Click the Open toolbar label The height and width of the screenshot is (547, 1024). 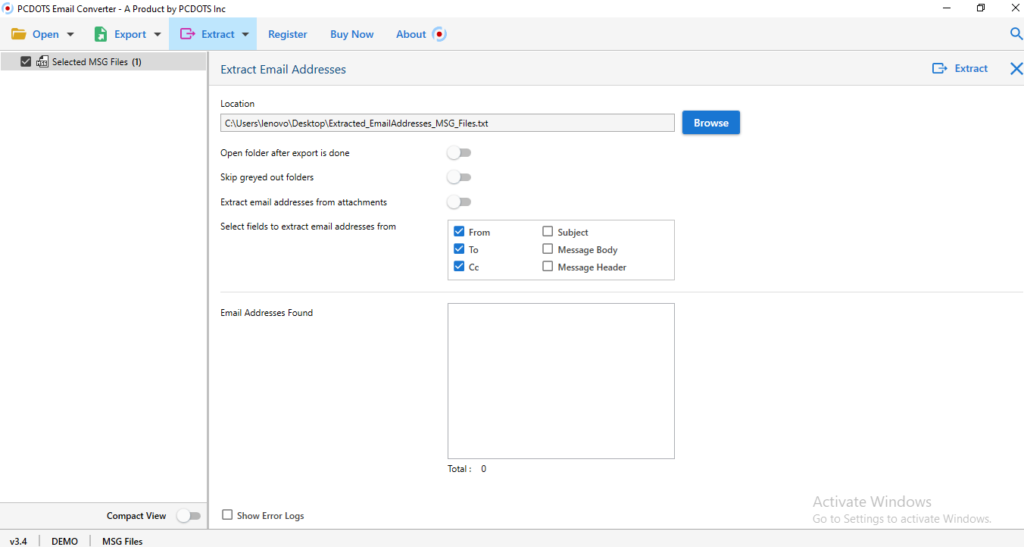click(x=46, y=34)
